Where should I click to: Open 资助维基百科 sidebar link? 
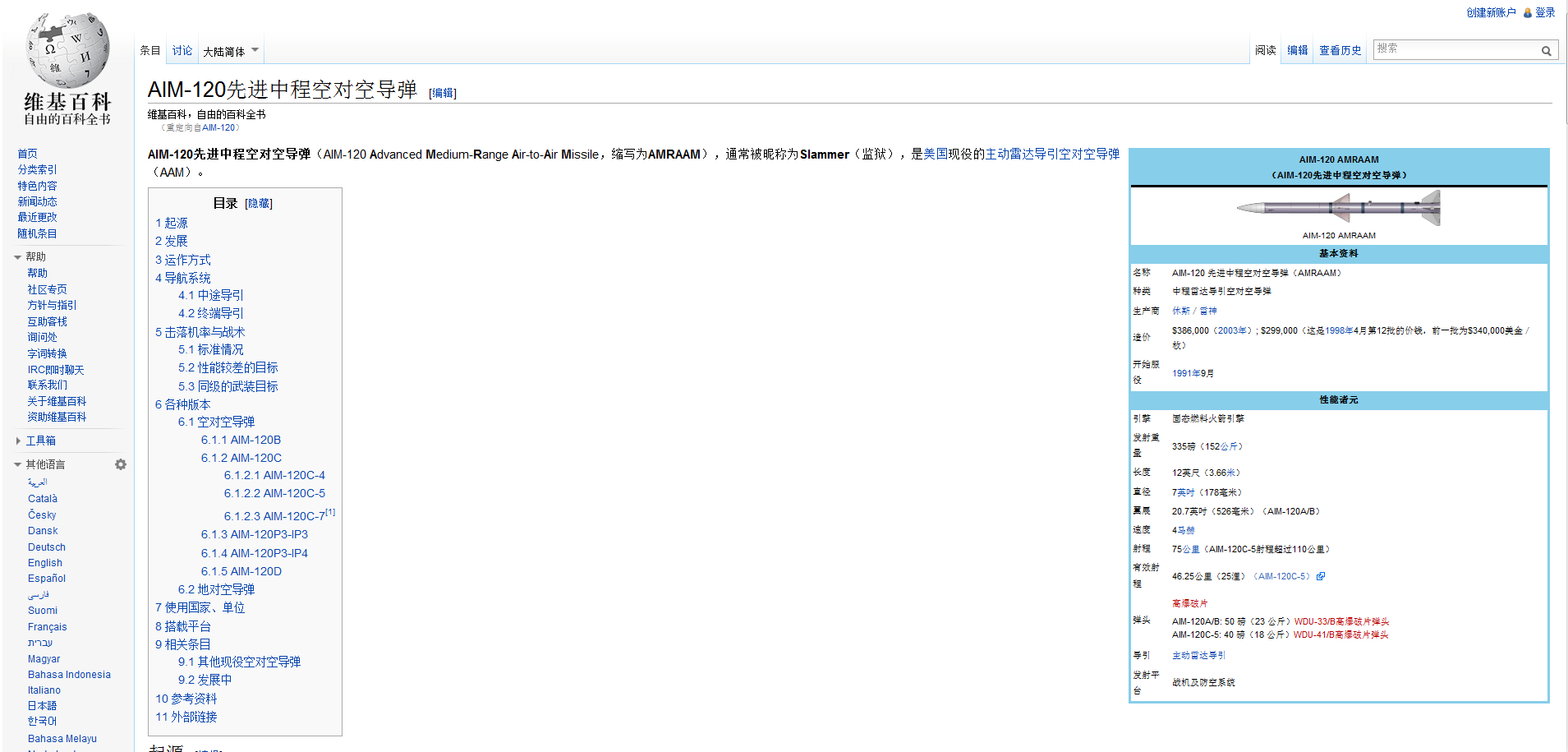[x=57, y=417]
